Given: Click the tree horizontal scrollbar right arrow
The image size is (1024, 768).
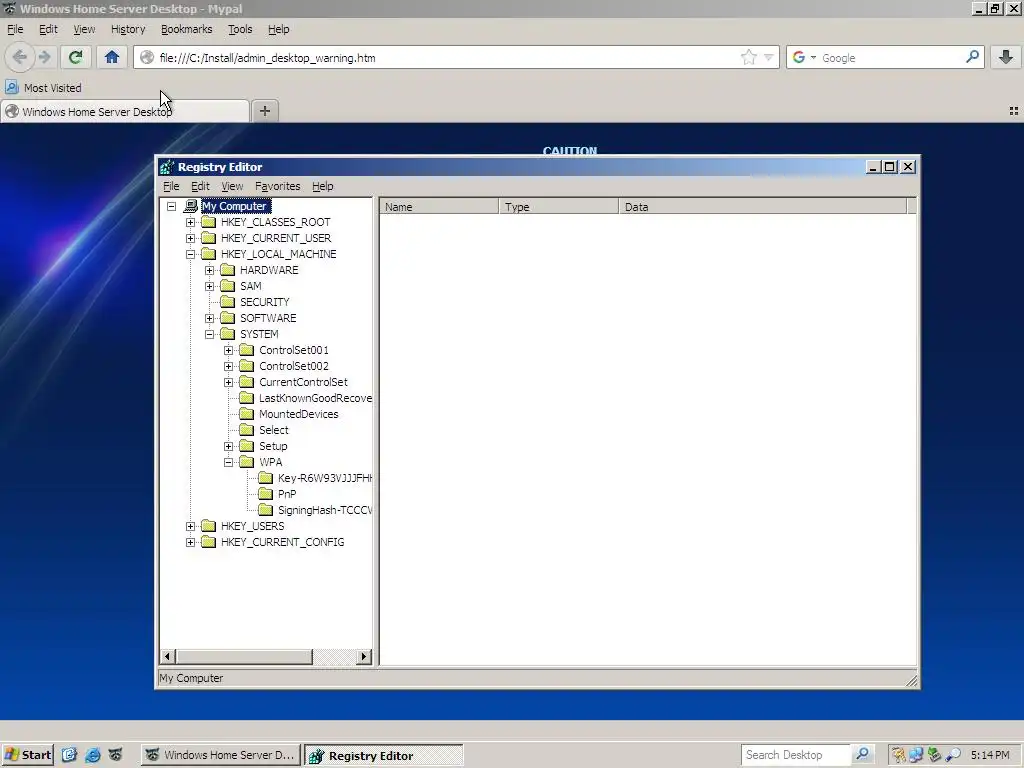Looking at the screenshot, I should [364, 656].
